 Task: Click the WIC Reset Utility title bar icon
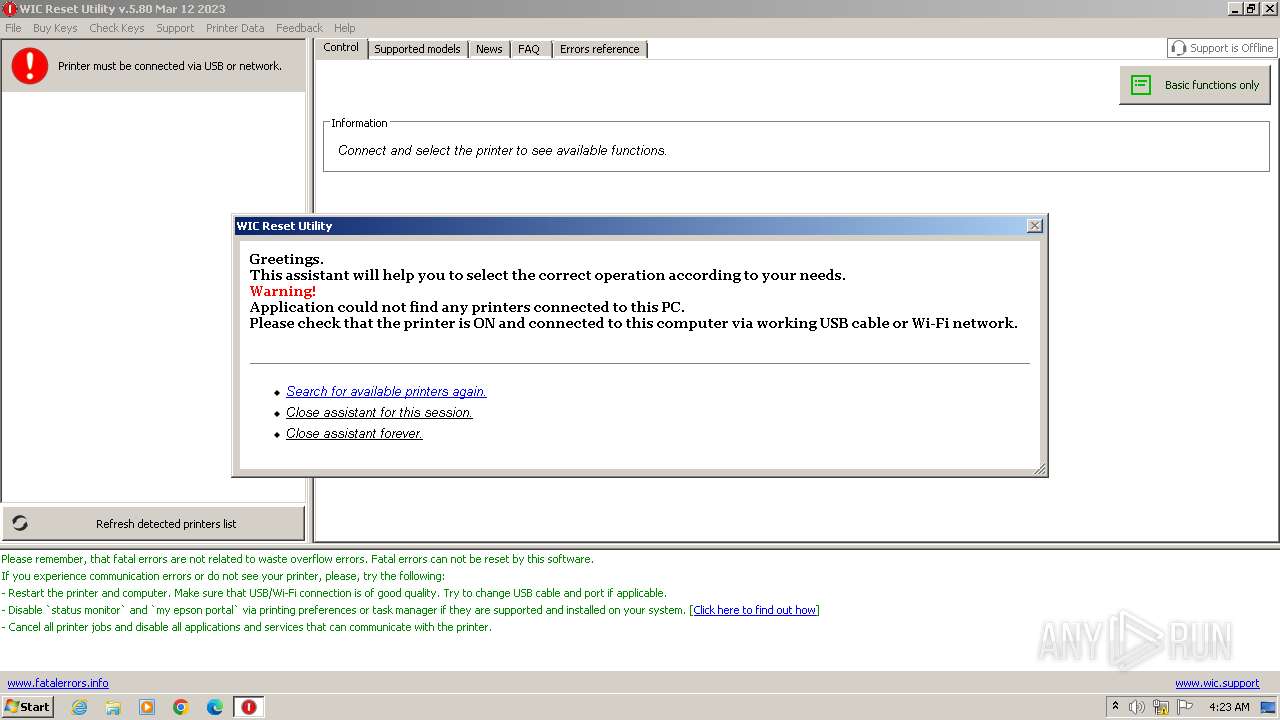pos(10,9)
